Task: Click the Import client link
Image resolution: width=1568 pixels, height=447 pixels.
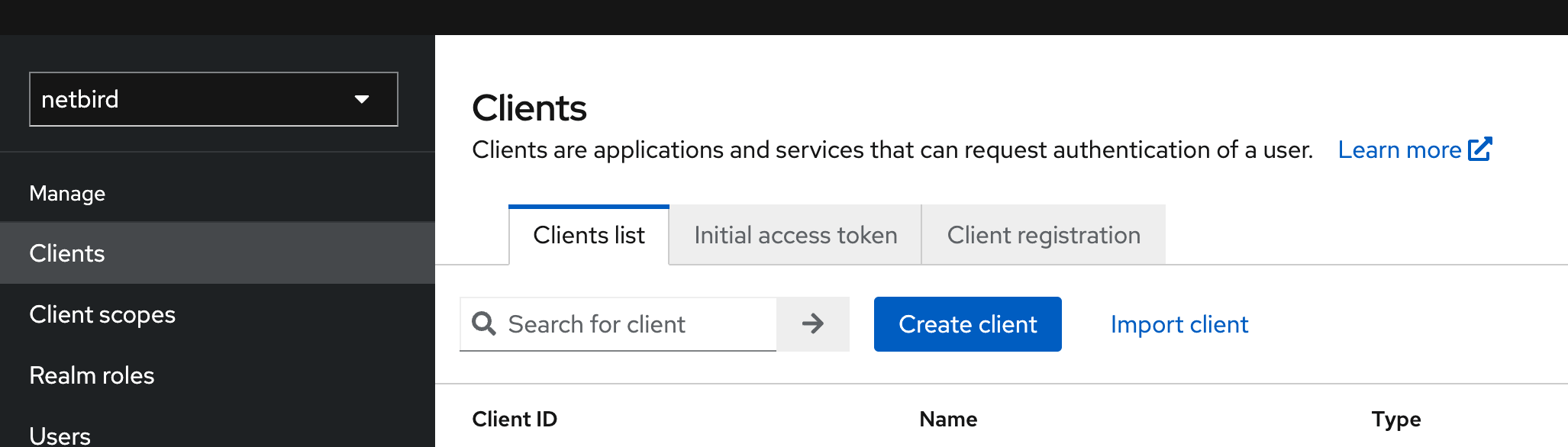Action: 1179,324
